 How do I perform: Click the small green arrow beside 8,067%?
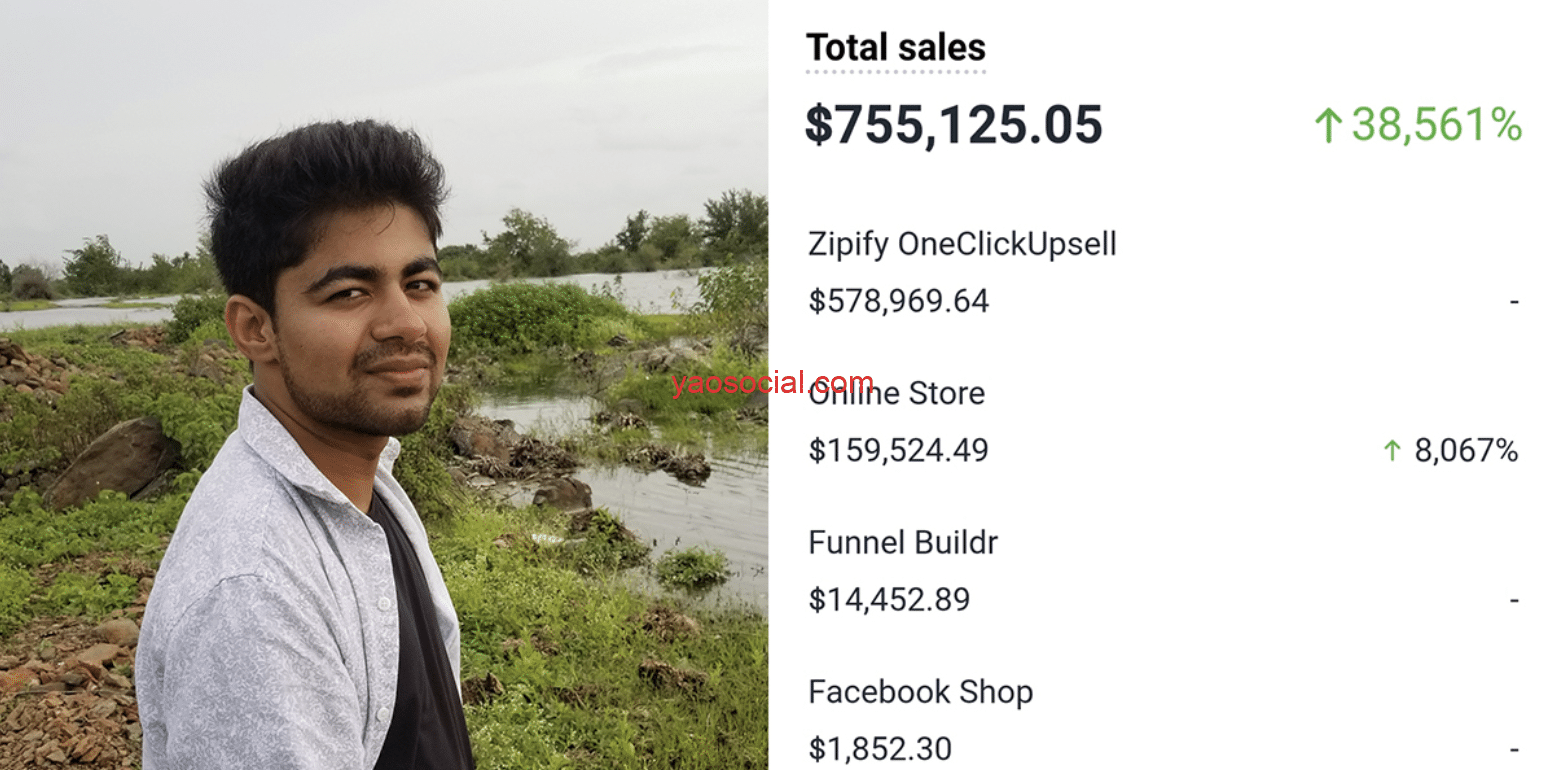coord(1391,451)
